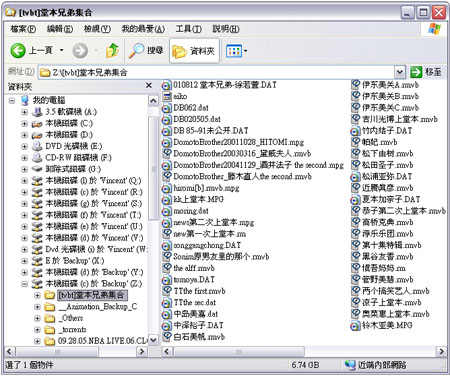This screenshot has height=376, width=450.
Task: Open the 編輯(E) menu
Action: point(60,29)
